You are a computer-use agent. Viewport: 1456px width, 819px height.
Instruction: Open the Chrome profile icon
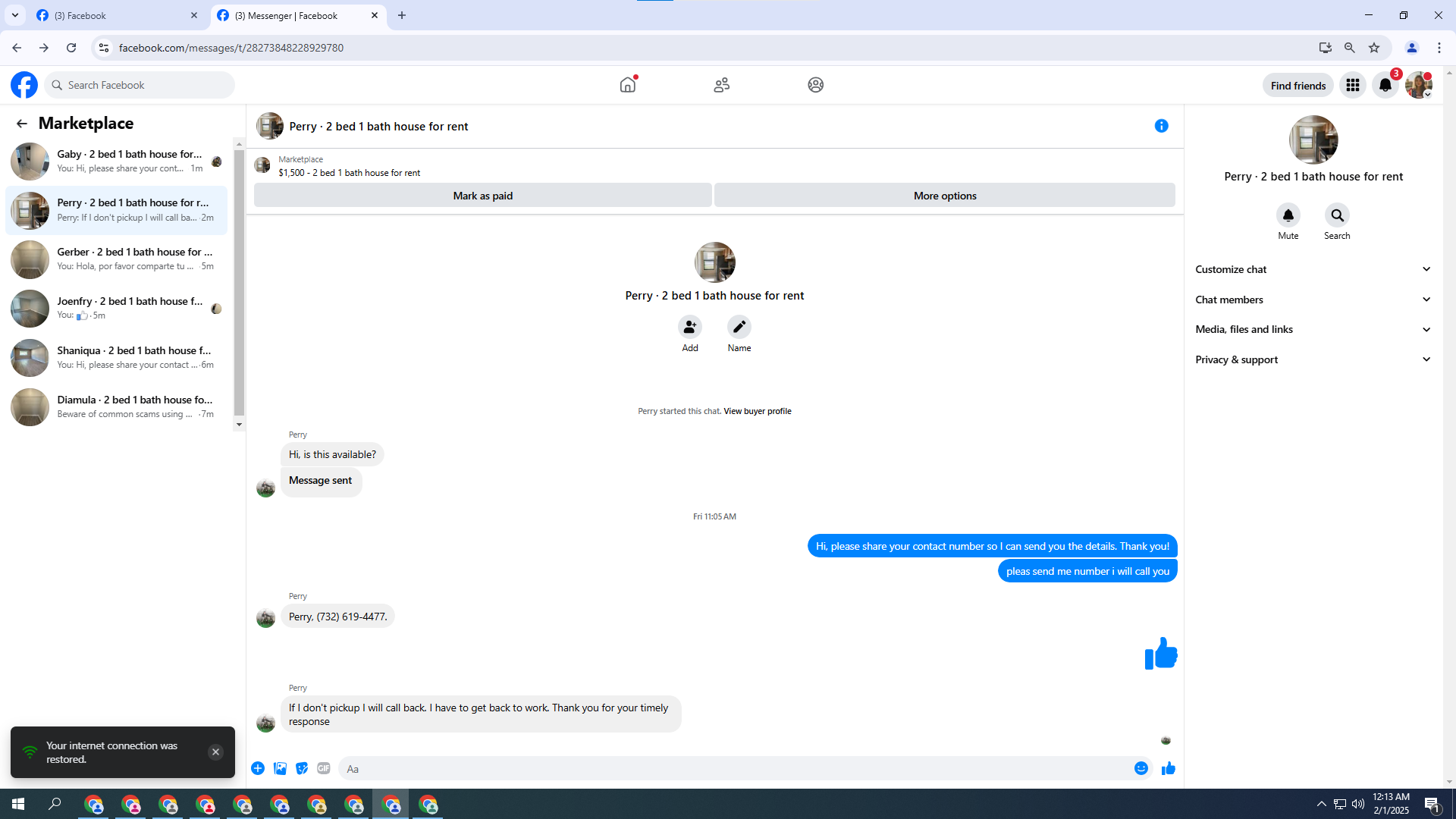(x=1412, y=48)
